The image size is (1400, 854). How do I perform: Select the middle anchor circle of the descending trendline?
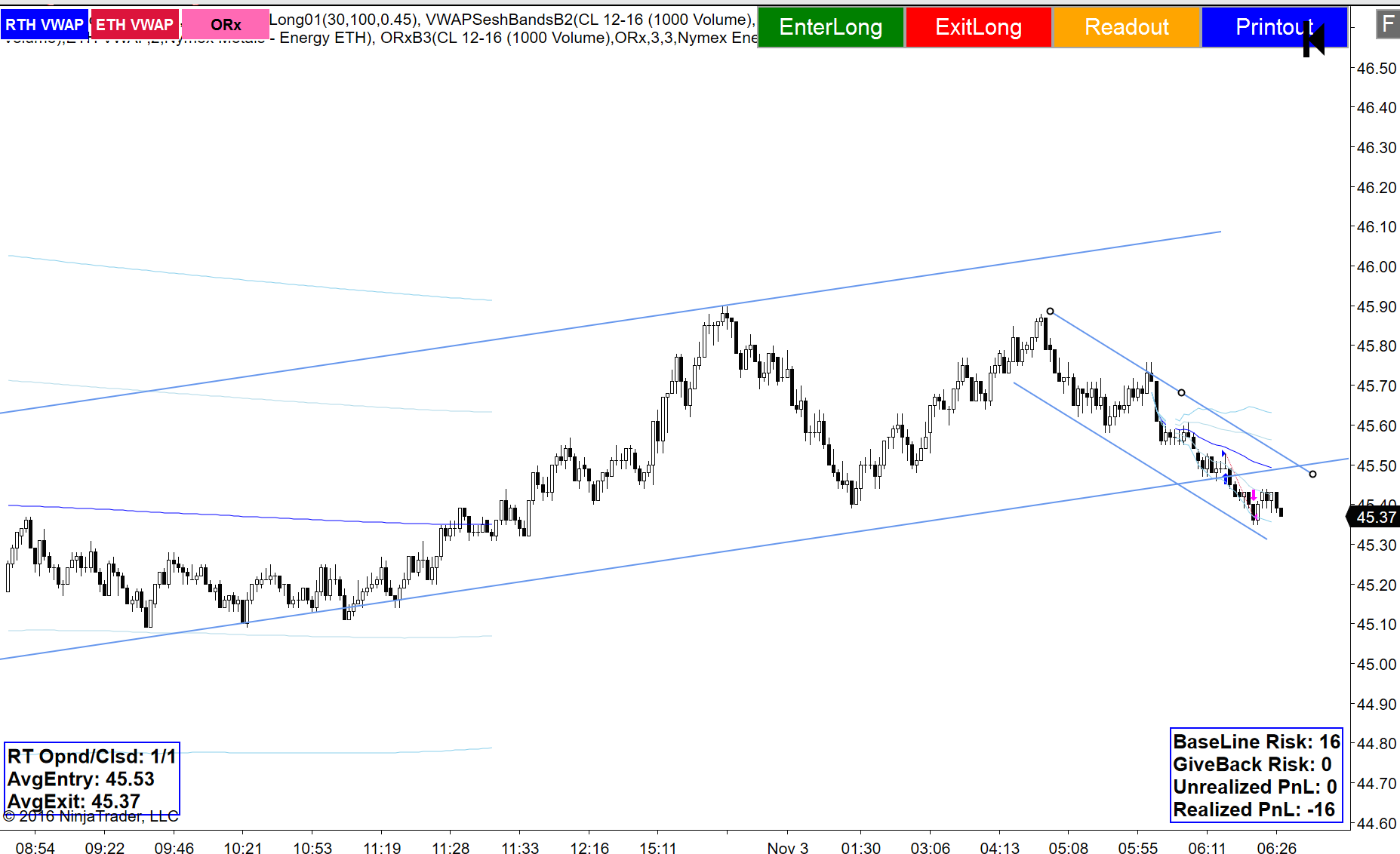[x=1181, y=393]
